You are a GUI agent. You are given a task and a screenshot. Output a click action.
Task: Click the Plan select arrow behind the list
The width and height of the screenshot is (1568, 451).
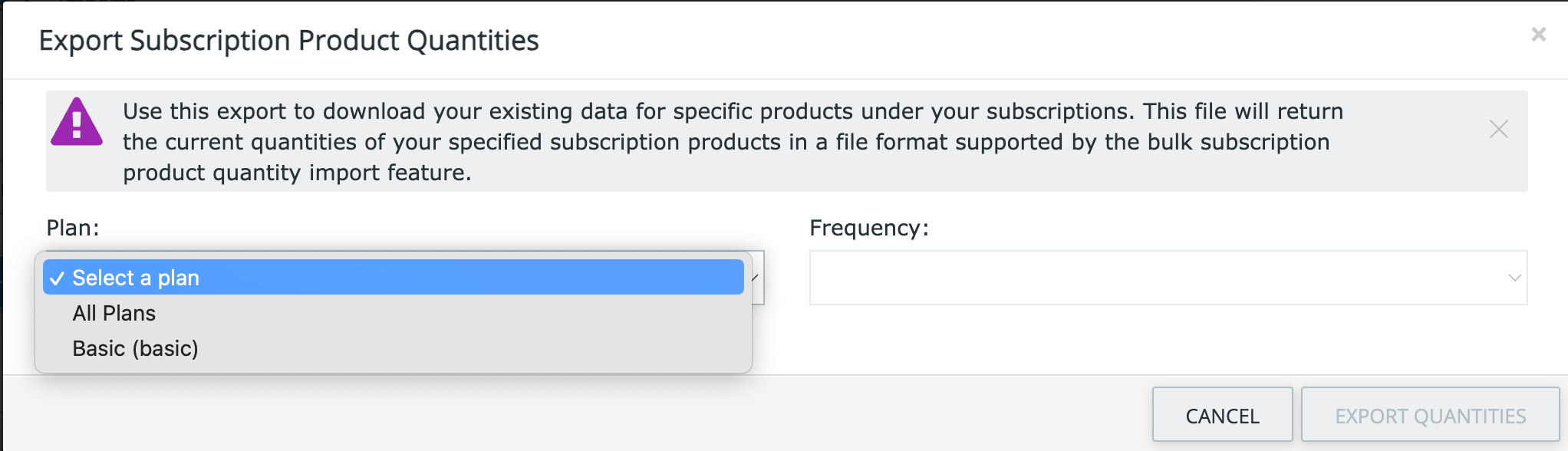coord(757,278)
